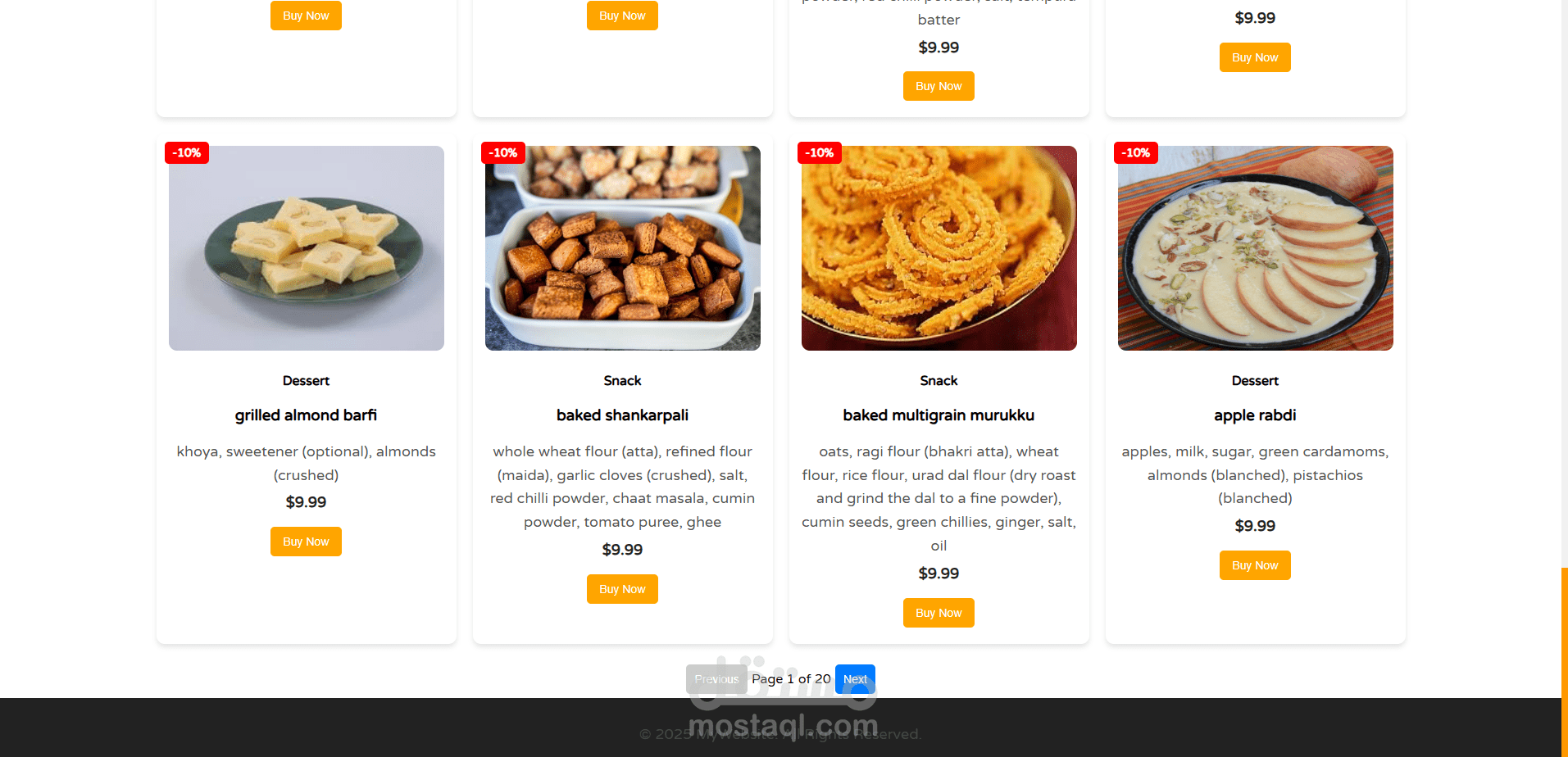
Task: Click the baked shankarpali title
Action: [x=622, y=415]
